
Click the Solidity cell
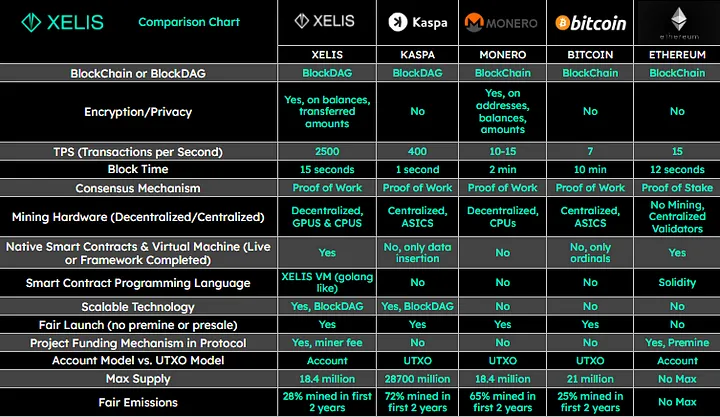677,283
